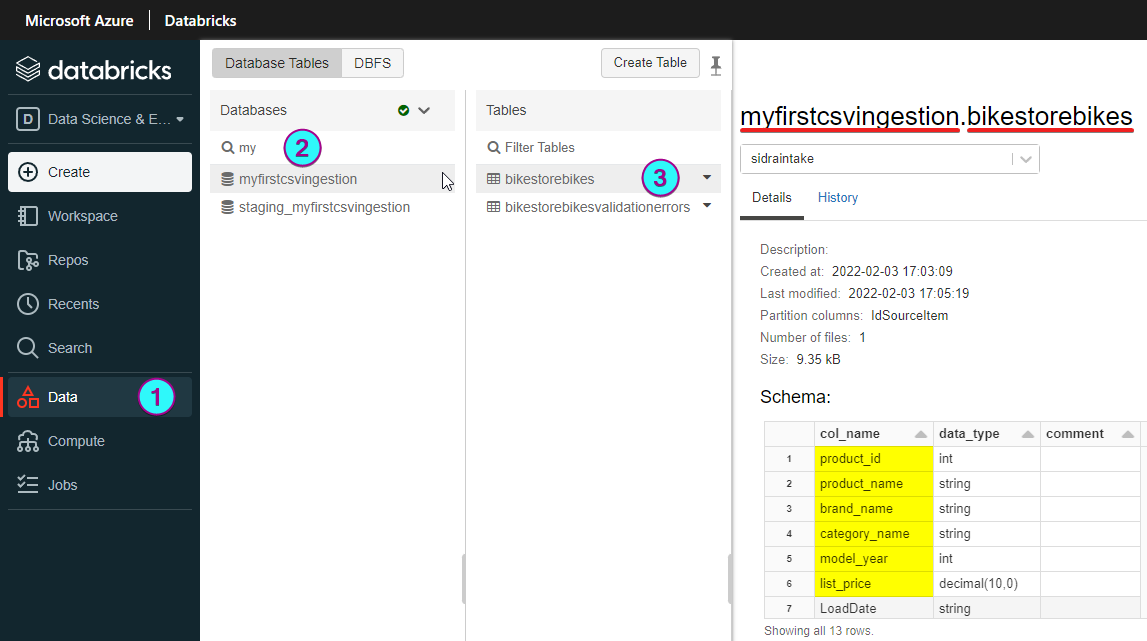This screenshot has width=1147, height=641.
Task: Click the Data Science & Engineering persona icon
Action: click(28, 119)
